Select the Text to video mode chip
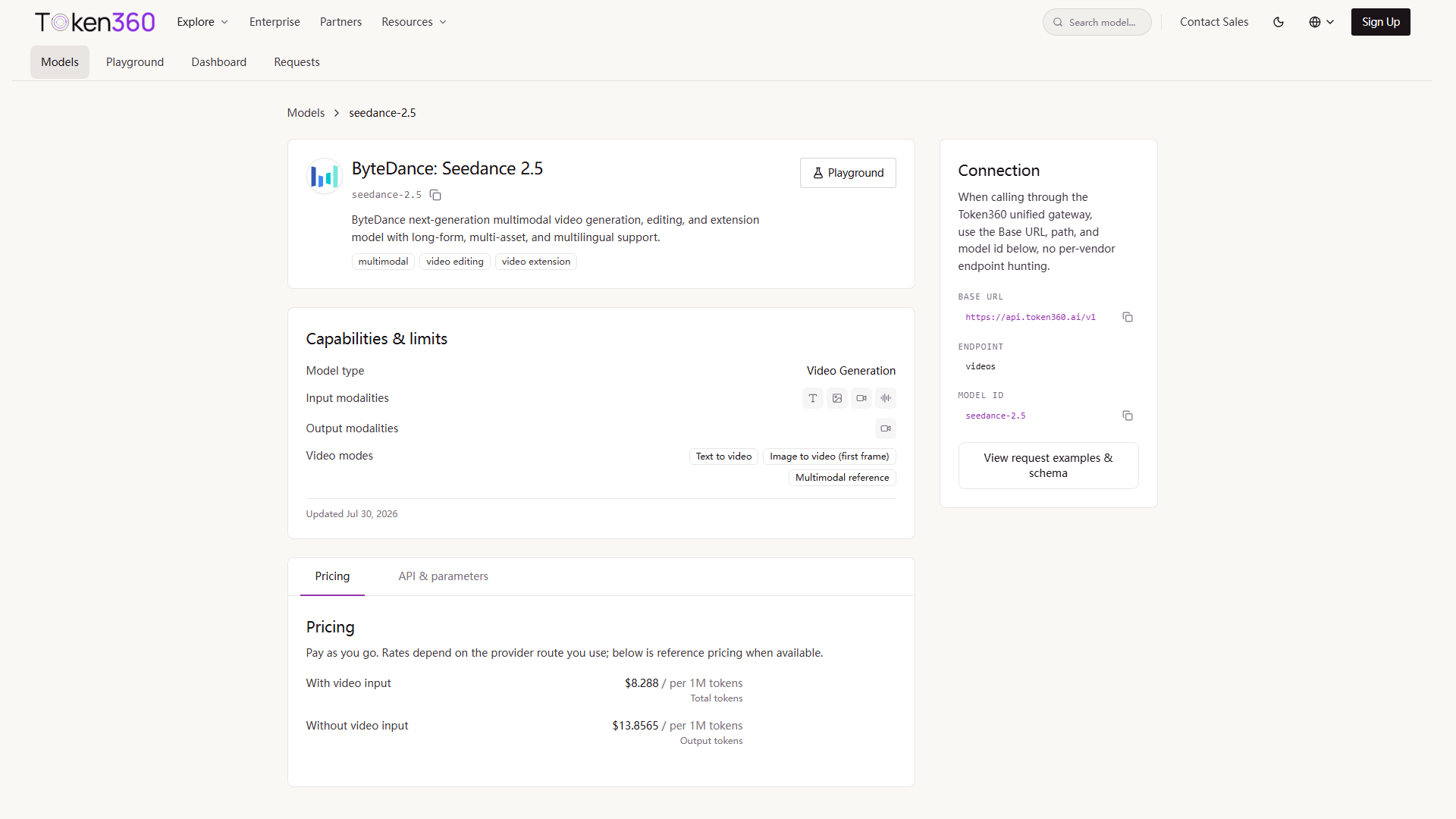Image resolution: width=1456 pixels, height=819 pixels. [723, 457]
